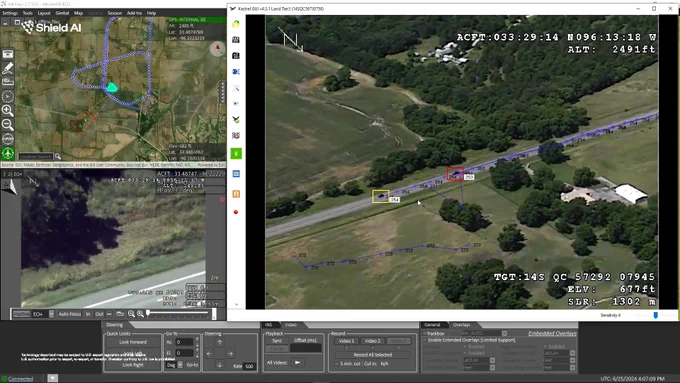
Task: Click the snapshot folder icon in EO toolbar
Action: 120,314
